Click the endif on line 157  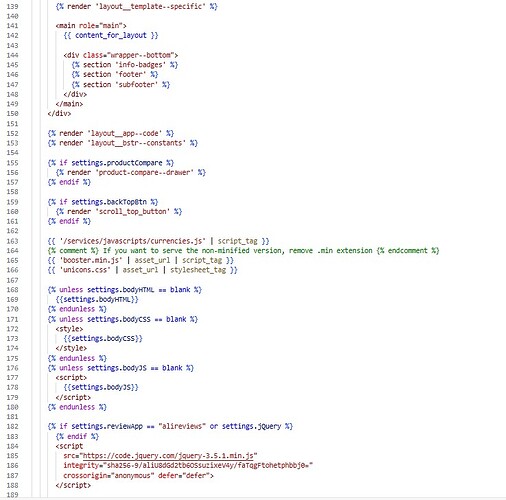pos(69,182)
